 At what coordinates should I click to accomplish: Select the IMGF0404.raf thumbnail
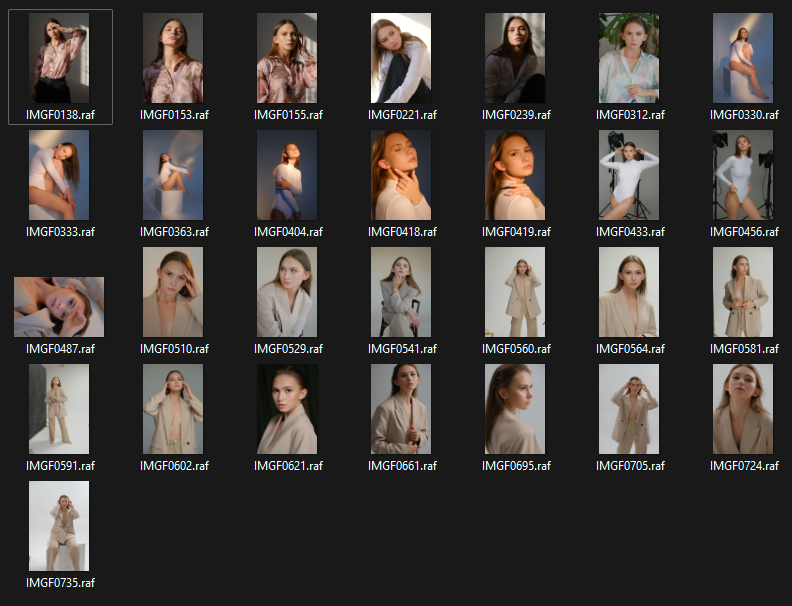pos(287,175)
